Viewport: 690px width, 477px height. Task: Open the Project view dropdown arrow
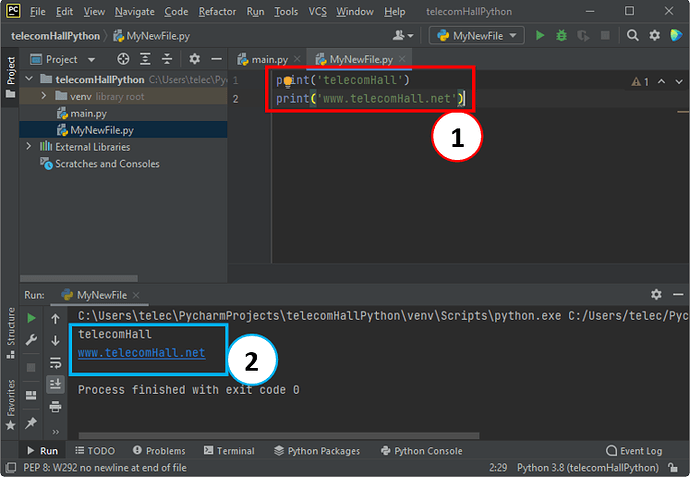coord(92,59)
